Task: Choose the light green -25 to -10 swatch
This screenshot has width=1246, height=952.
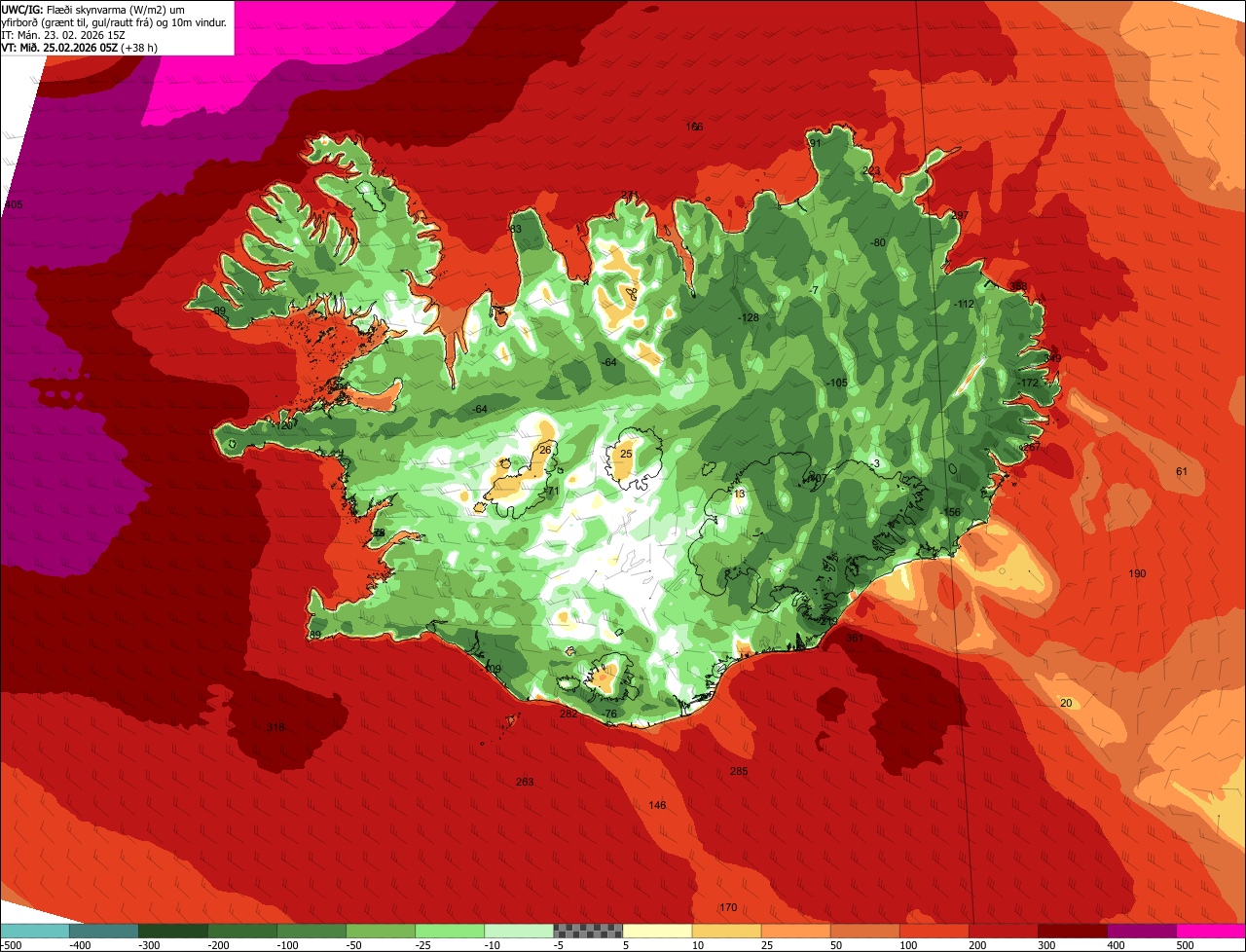Action: click(450, 930)
